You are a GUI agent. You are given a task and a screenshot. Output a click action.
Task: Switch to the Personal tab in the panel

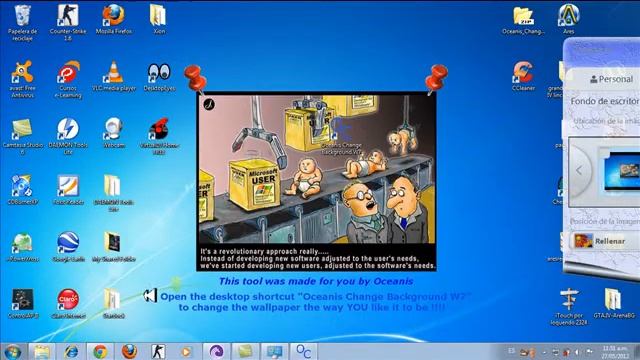(611, 79)
